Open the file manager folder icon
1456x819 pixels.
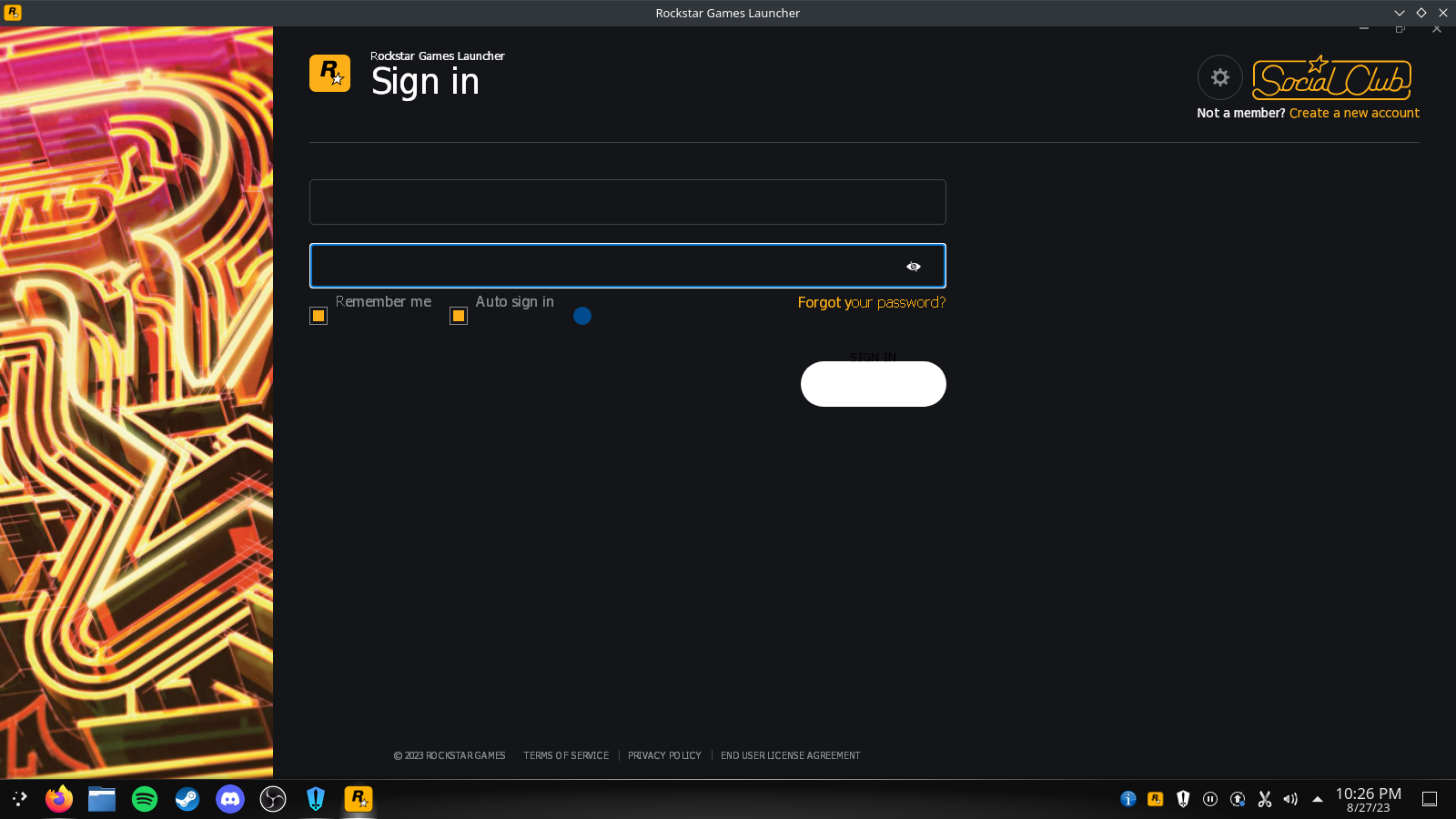102,799
